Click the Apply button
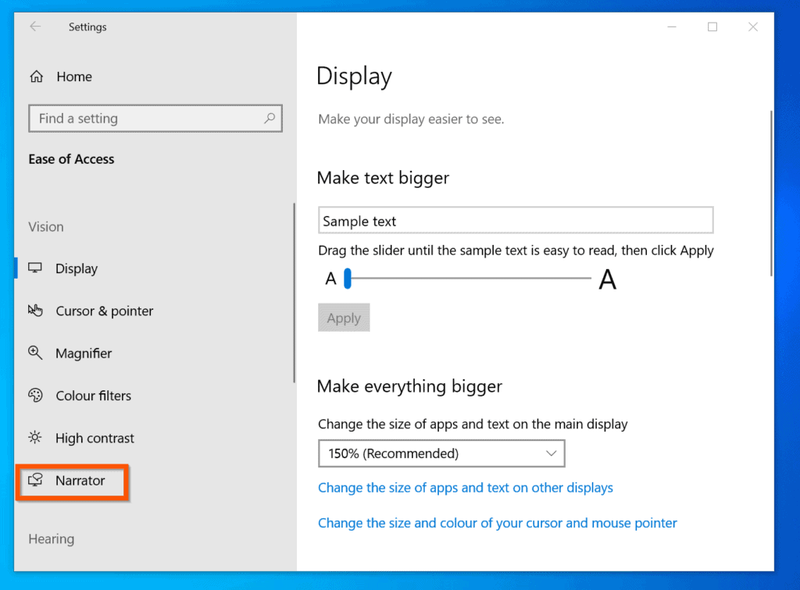Screen dimensions: 800x590 coord(344,317)
